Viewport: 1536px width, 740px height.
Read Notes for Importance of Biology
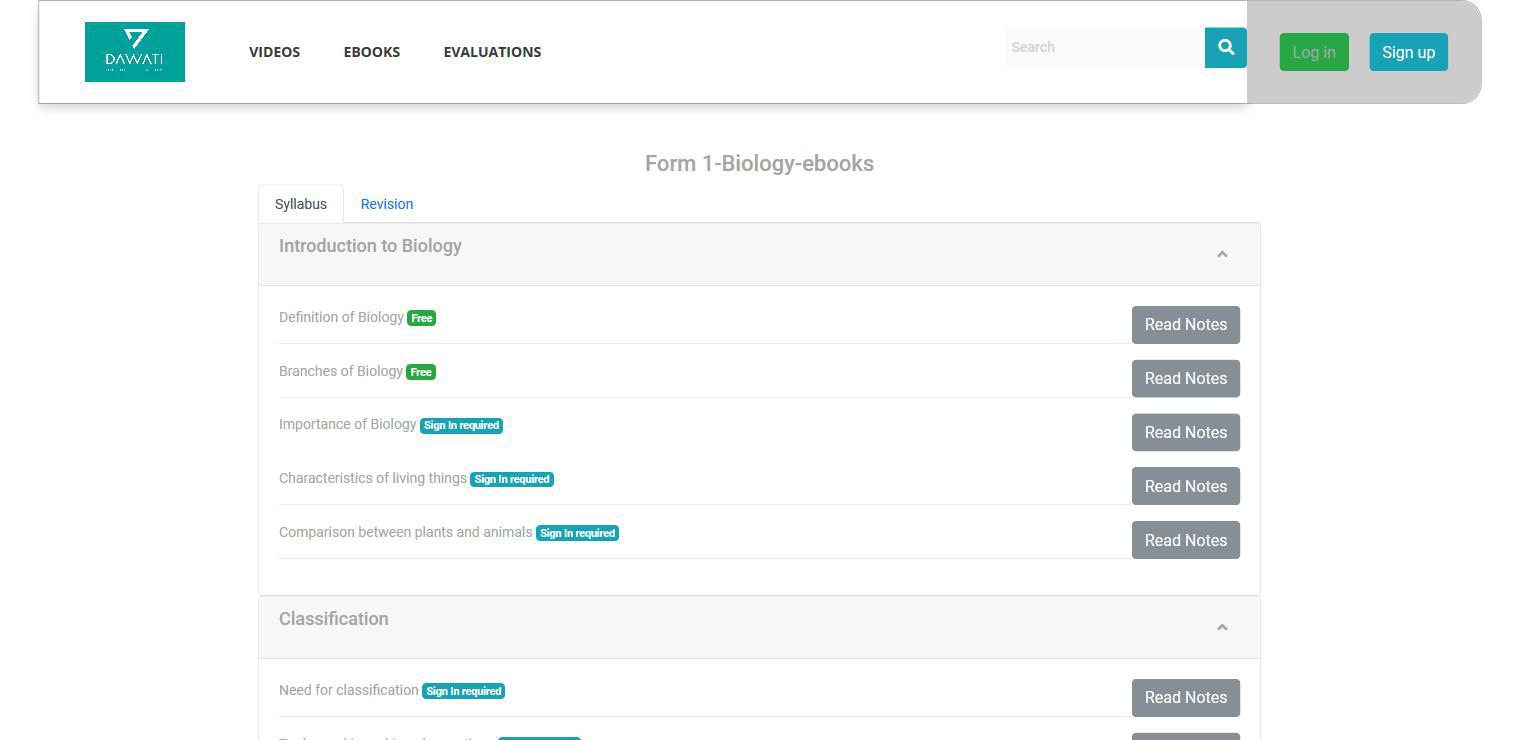1185,433
